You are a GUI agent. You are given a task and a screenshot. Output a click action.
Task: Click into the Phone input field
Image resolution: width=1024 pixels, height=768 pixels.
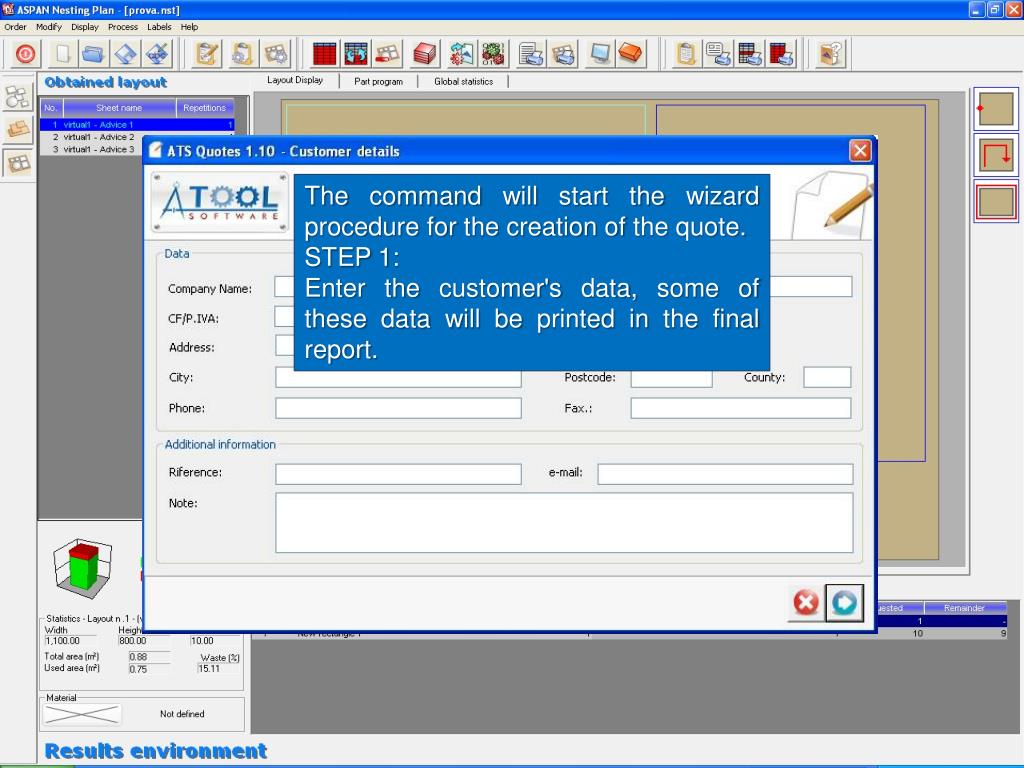coord(398,408)
